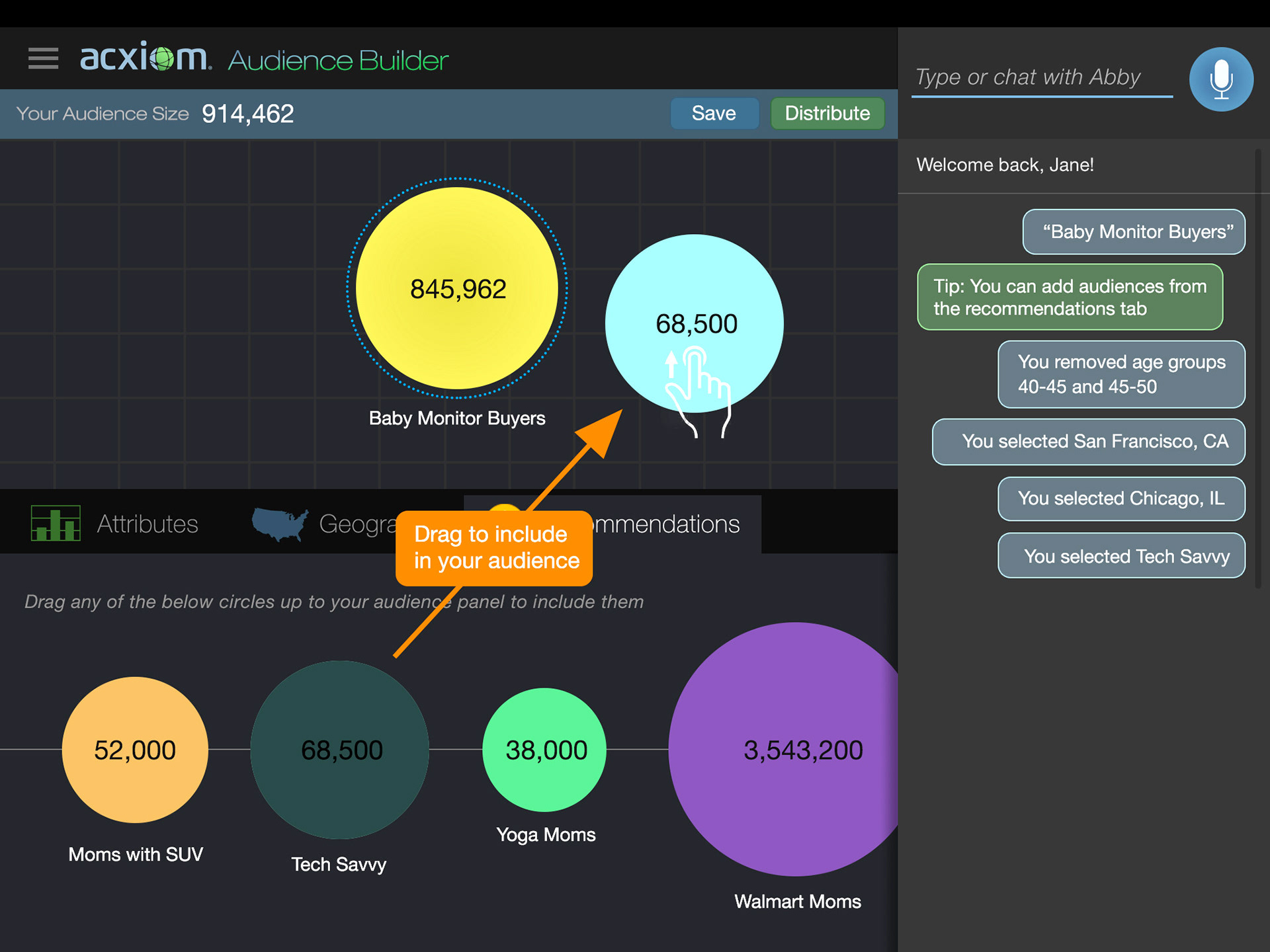The image size is (1270, 952).
Task: Click the bar chart Attributes icon
Action: click(x=56, y=523)
